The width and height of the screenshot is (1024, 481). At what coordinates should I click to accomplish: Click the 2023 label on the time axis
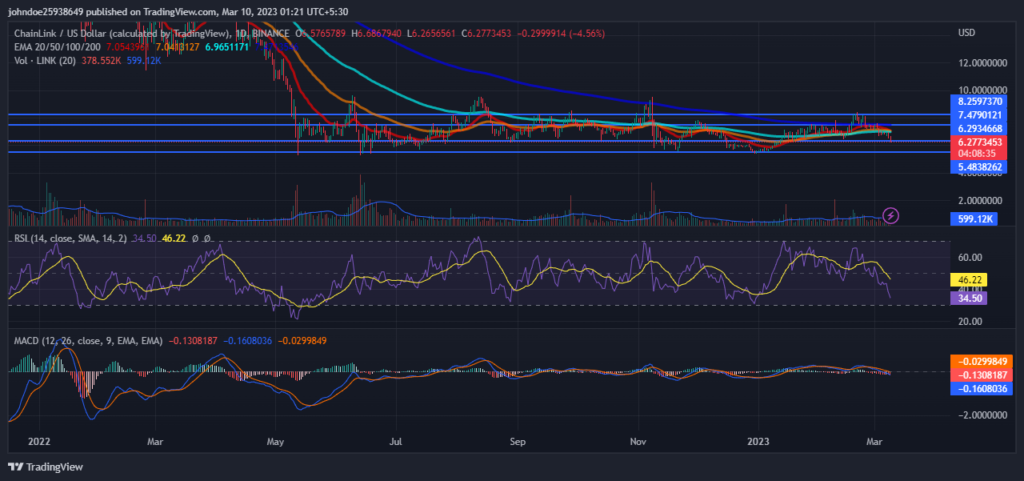759,439
